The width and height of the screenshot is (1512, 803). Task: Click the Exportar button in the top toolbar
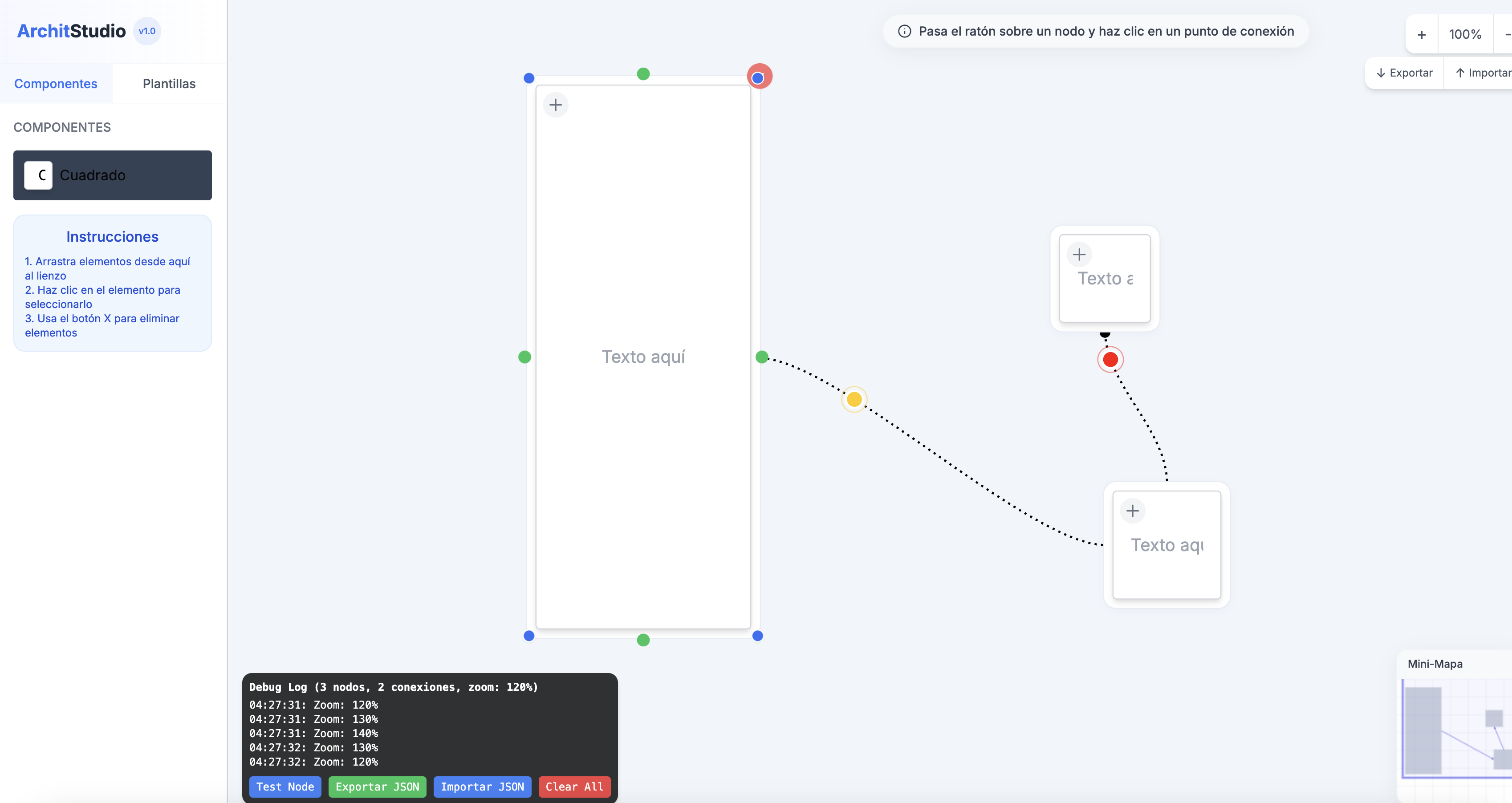click(1404, 73)
